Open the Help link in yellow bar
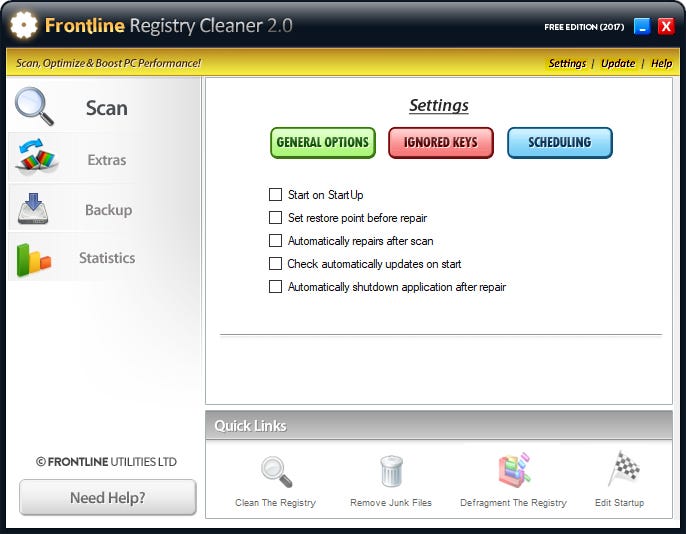 661,63
